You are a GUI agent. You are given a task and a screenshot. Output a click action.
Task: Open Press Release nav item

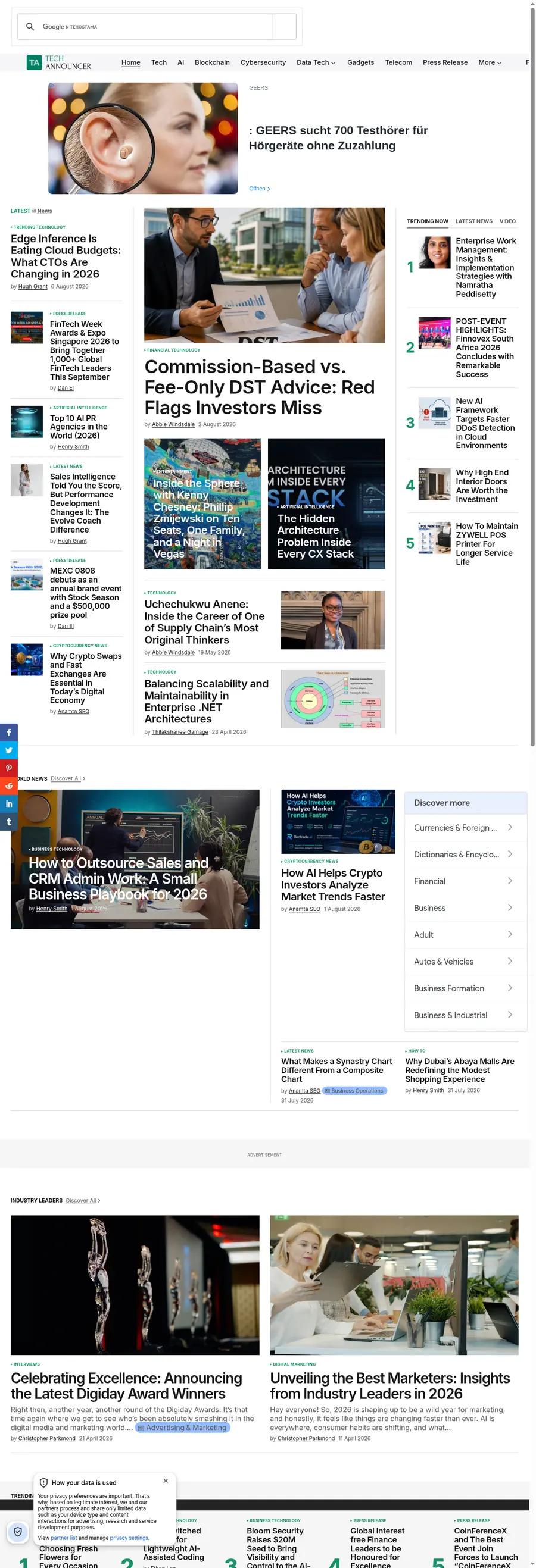[x=445, y=62]
